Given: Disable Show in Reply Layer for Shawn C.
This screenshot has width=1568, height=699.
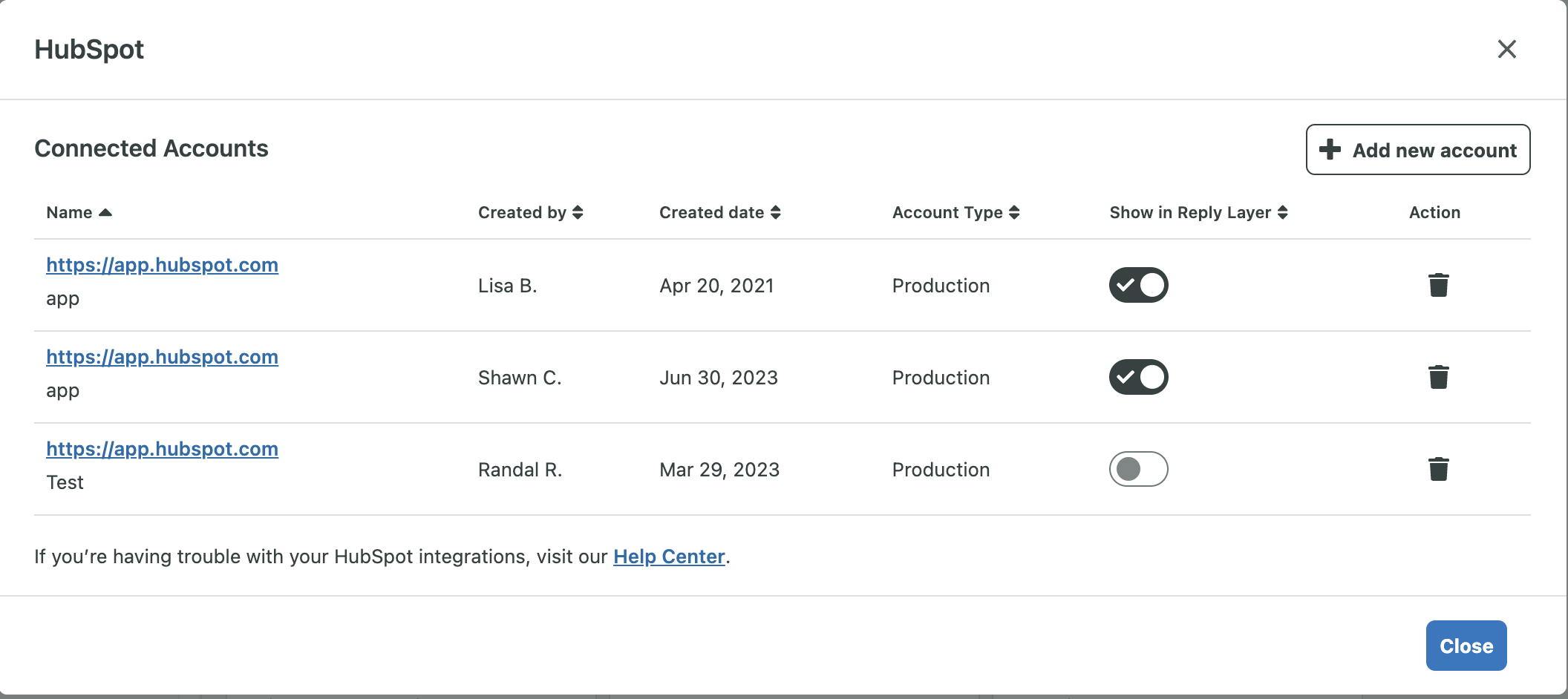Looking at the screenshot, I should [x=1138, y=377].
